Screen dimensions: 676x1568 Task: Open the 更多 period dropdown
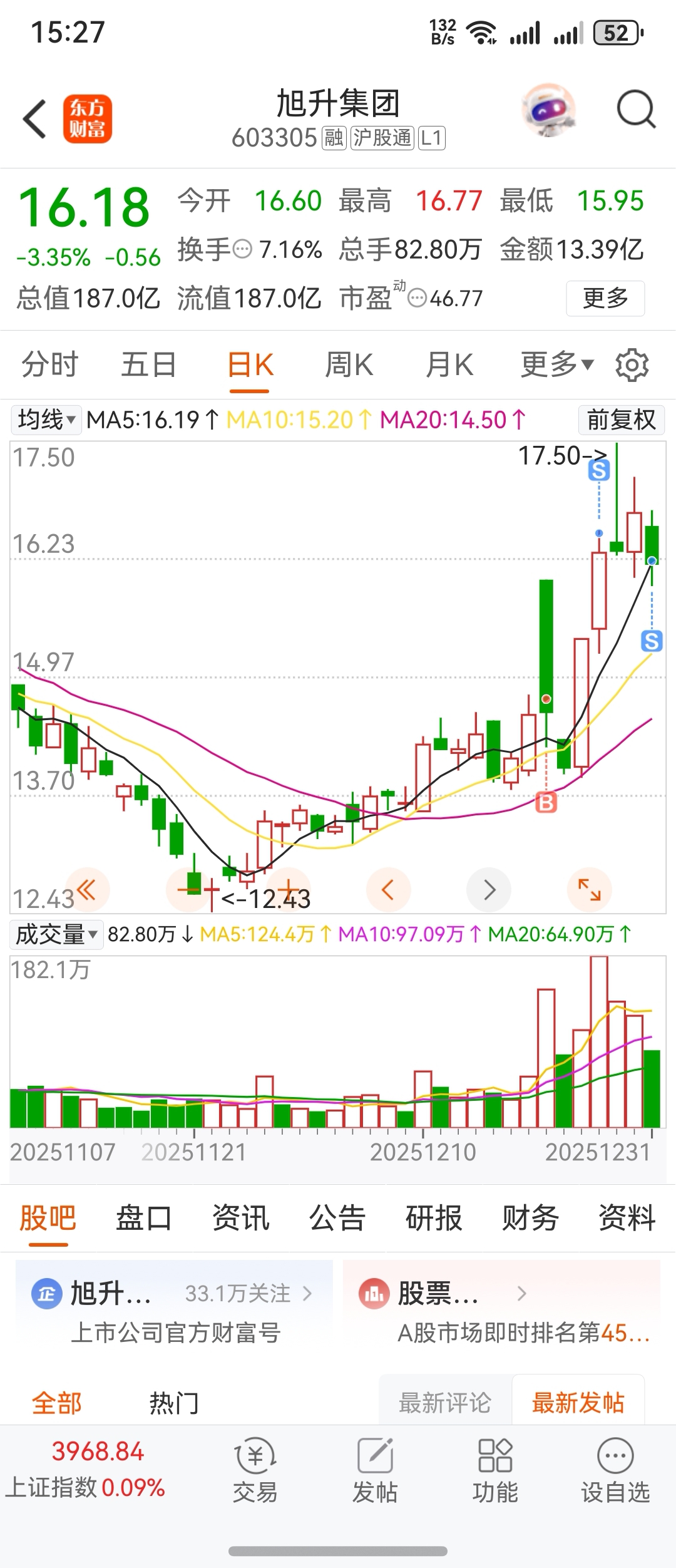(x=557, y=364)
